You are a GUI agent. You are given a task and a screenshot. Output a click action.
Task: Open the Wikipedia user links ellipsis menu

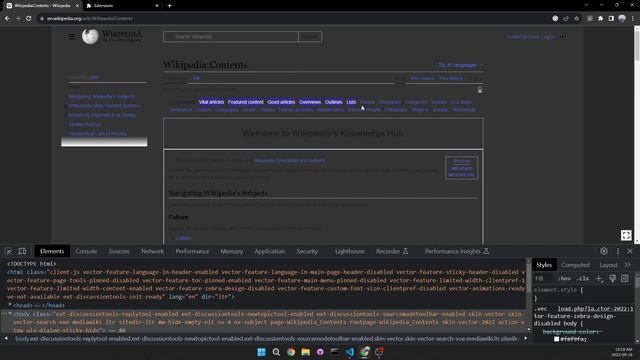pos(563,36)
